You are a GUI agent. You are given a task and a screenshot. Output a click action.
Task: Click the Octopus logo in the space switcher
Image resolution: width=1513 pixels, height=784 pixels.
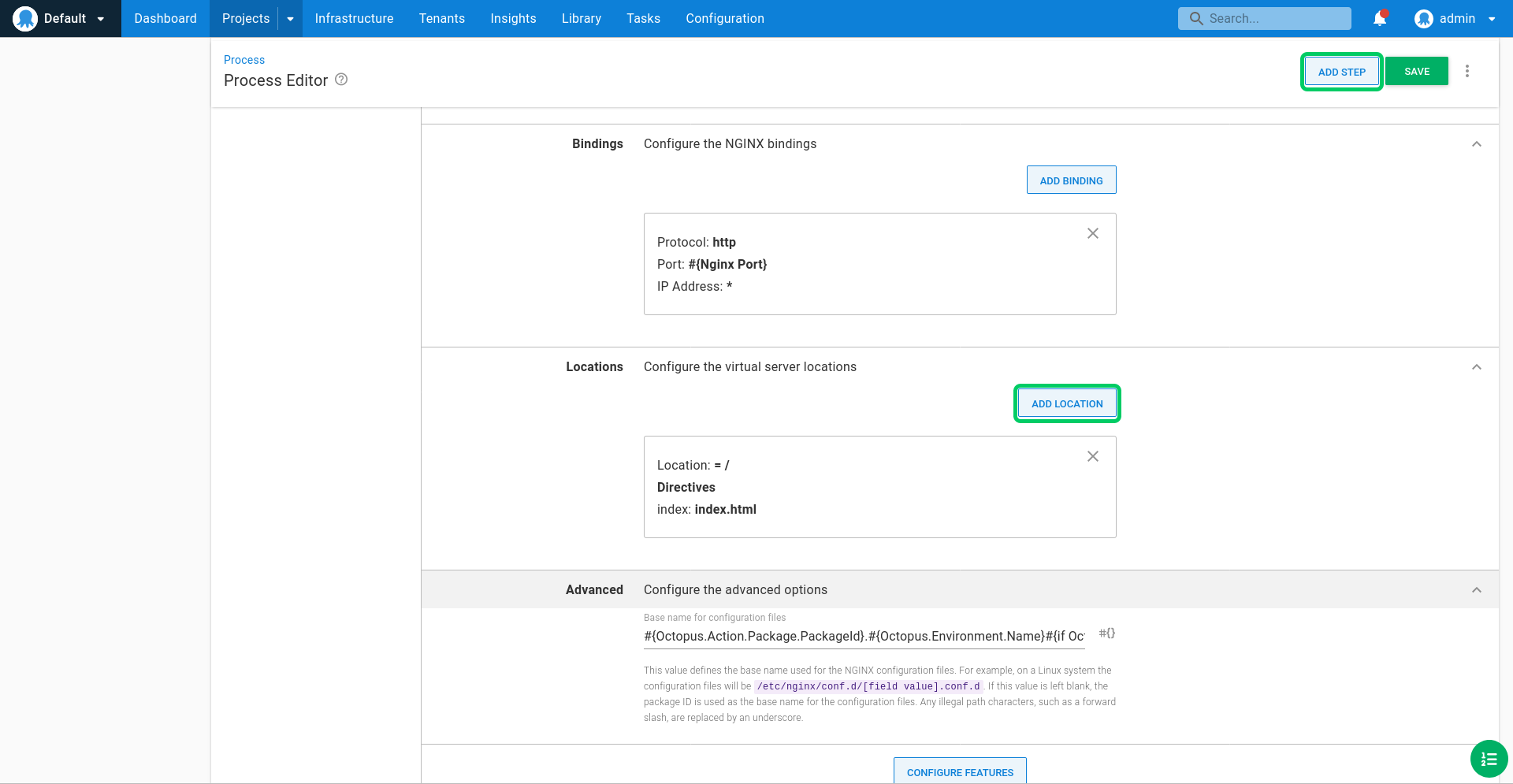click(25, 18)
